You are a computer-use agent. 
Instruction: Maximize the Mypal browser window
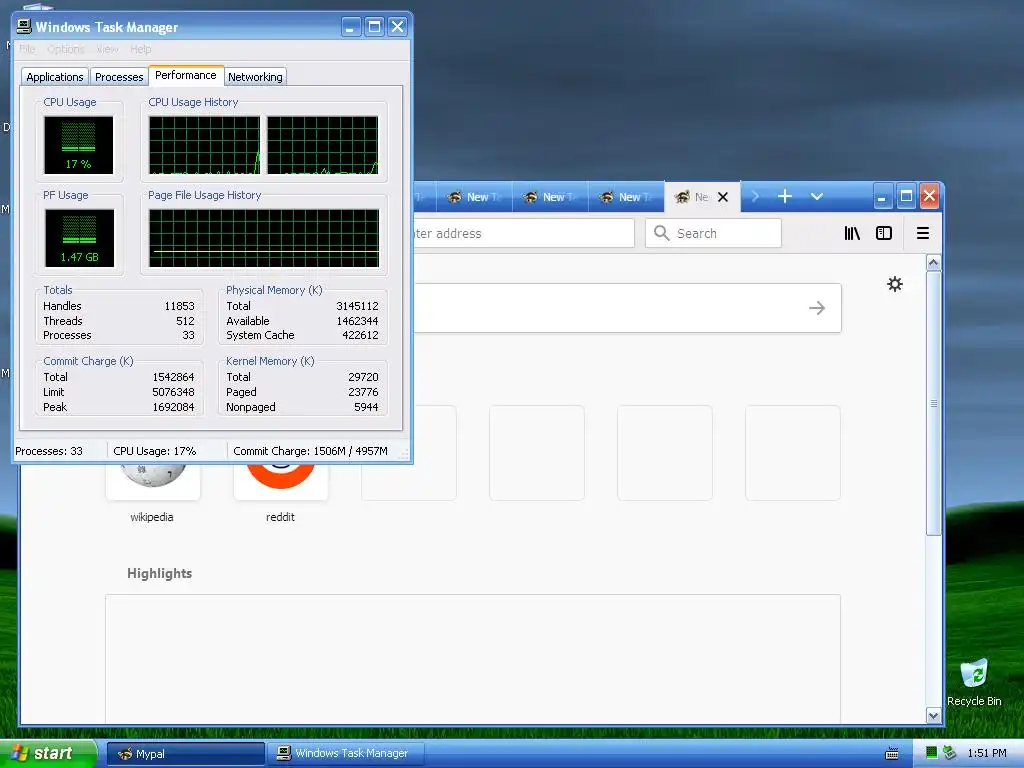point(906,197)
